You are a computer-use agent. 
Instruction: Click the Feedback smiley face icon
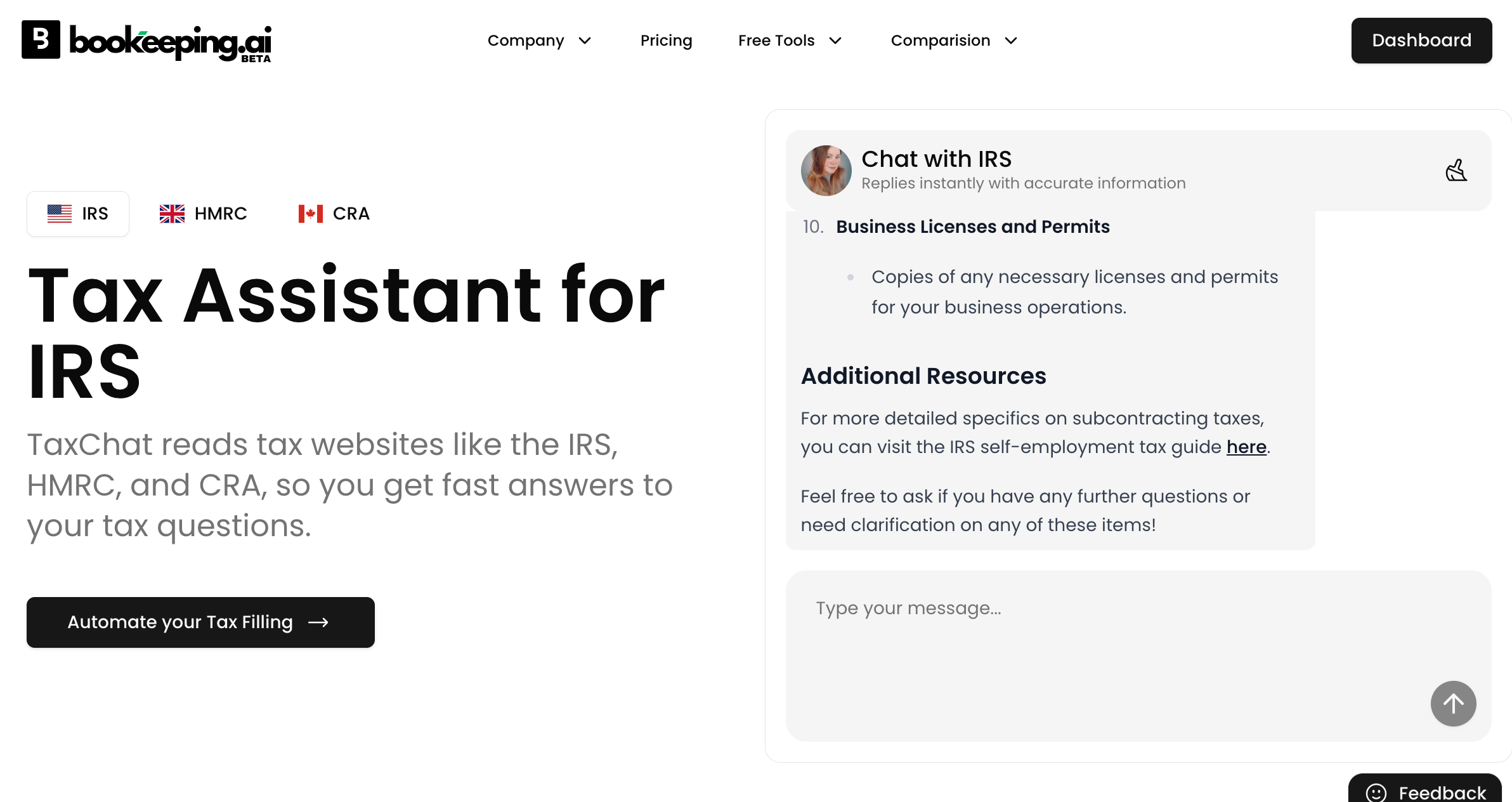(1376, 792)
